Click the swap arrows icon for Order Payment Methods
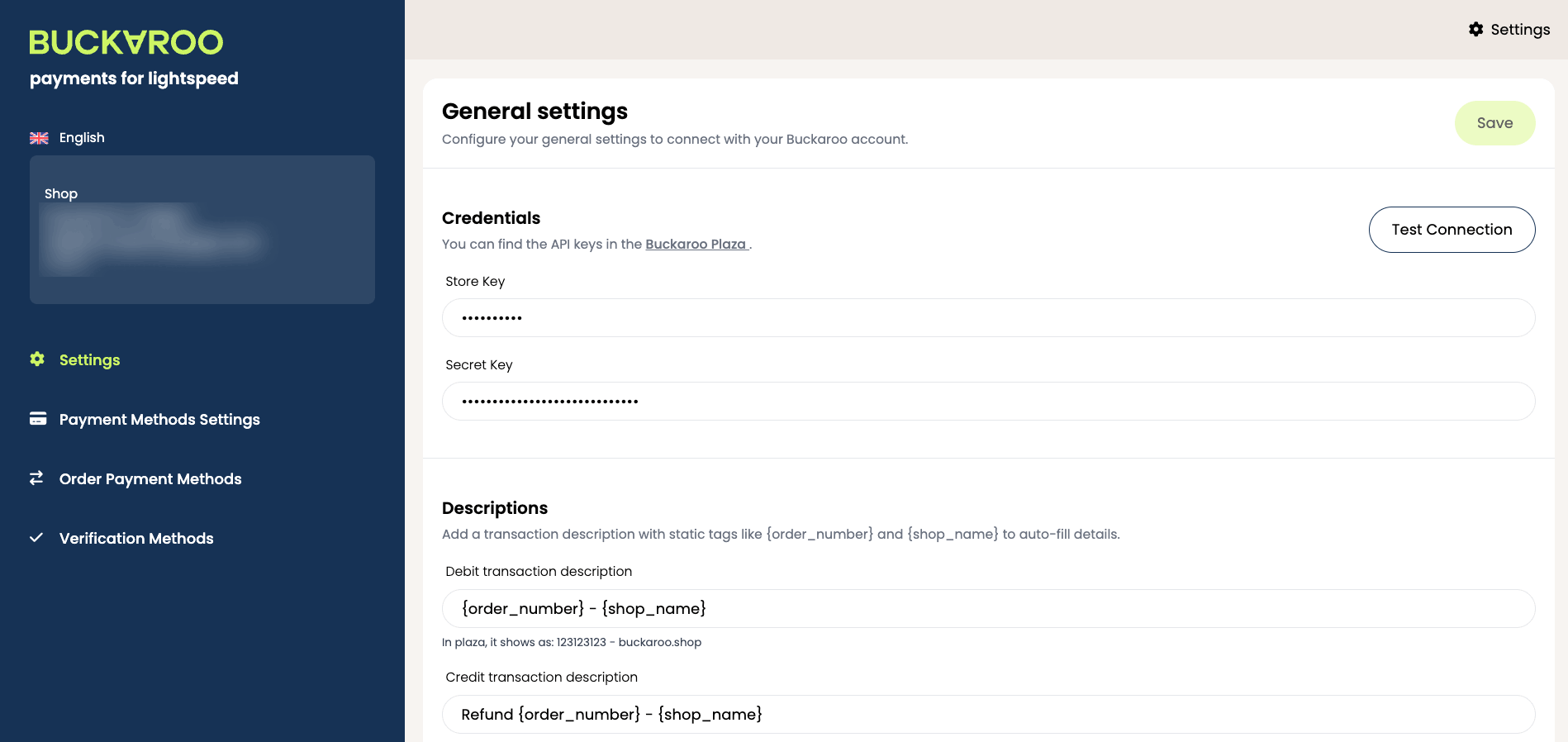 click(36, 478)
